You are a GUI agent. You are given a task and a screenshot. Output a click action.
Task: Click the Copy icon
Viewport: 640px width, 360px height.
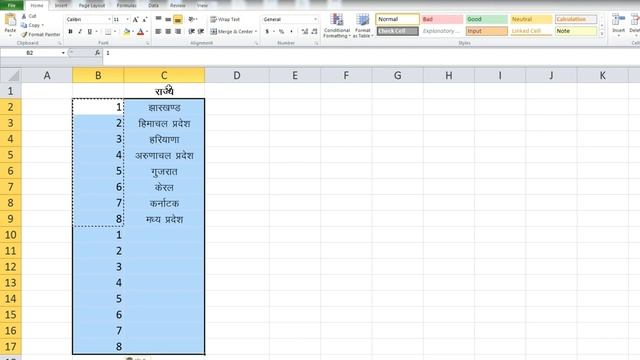[x=24, y=25]
